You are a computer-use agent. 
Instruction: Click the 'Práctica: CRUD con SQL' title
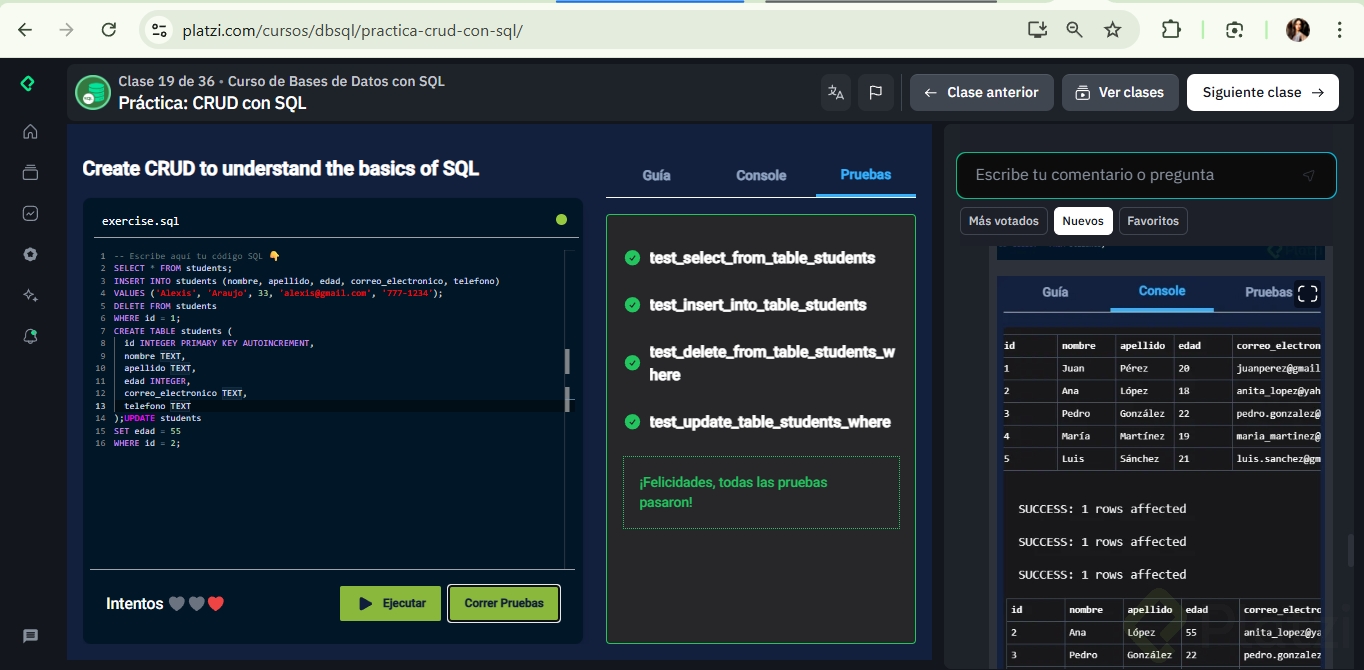(212, 103)
